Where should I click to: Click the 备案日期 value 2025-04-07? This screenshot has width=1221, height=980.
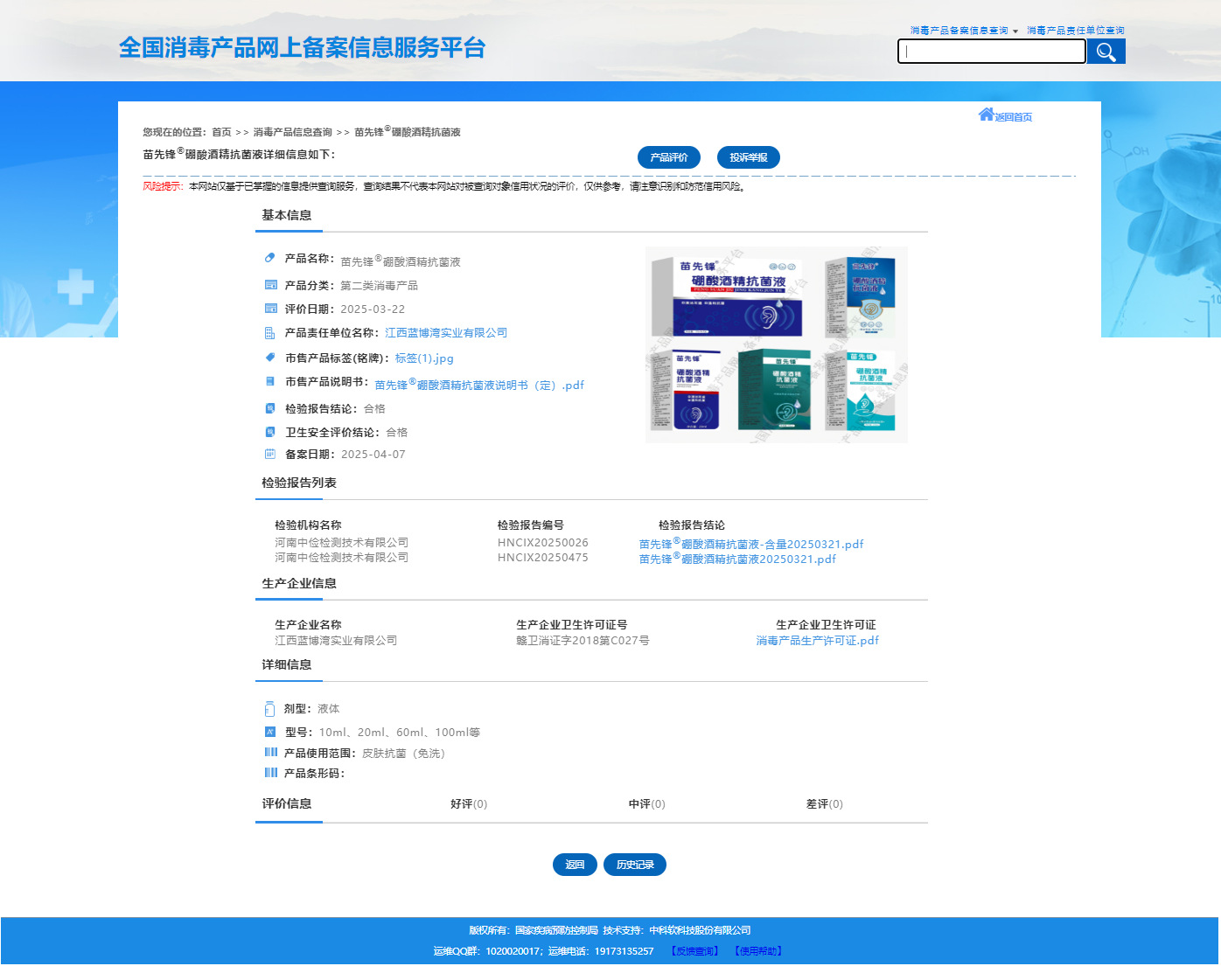(x=373, y=455)
